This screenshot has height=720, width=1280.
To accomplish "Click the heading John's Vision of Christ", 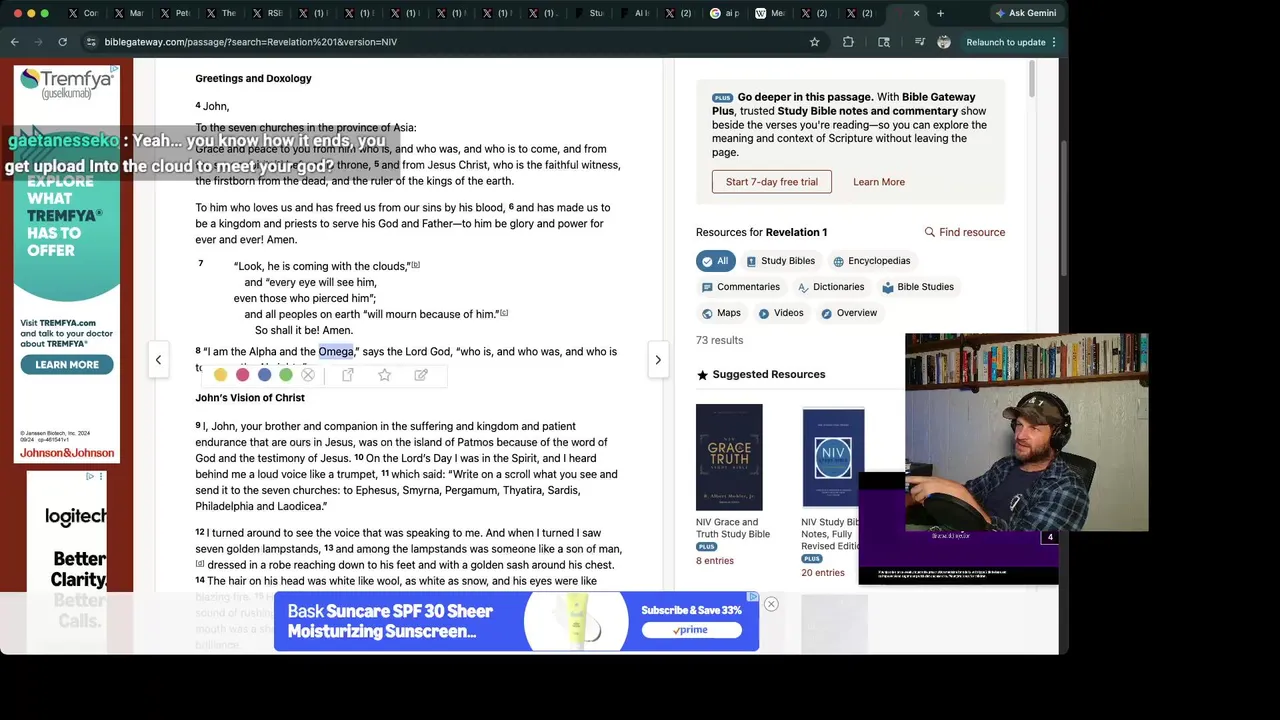I will pos(250,398).
